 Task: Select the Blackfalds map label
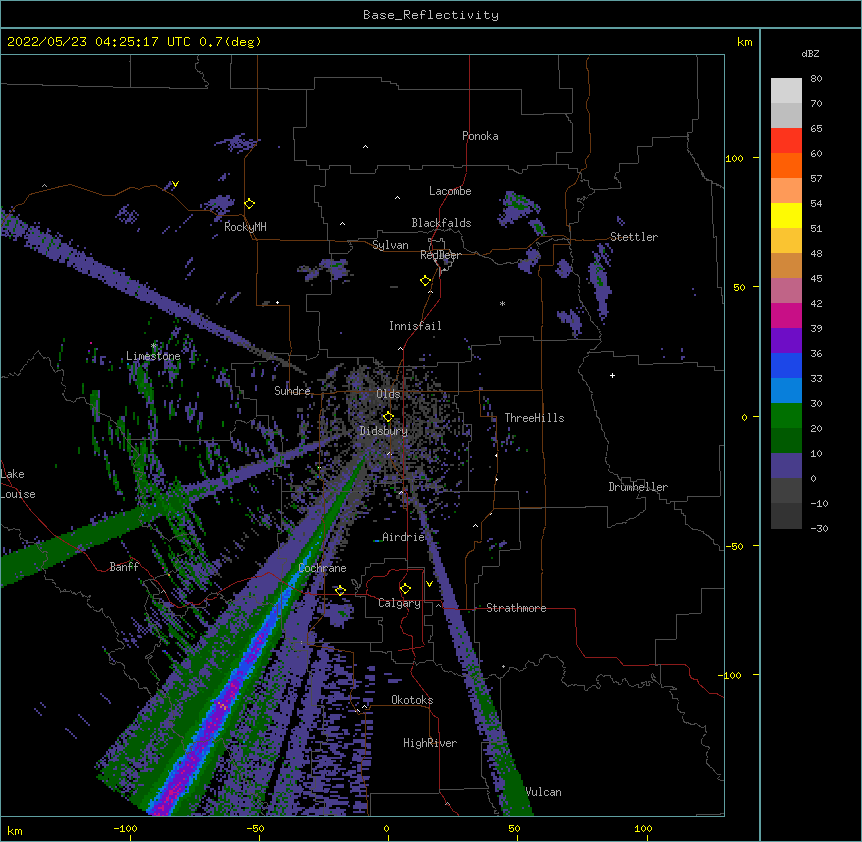441,223
